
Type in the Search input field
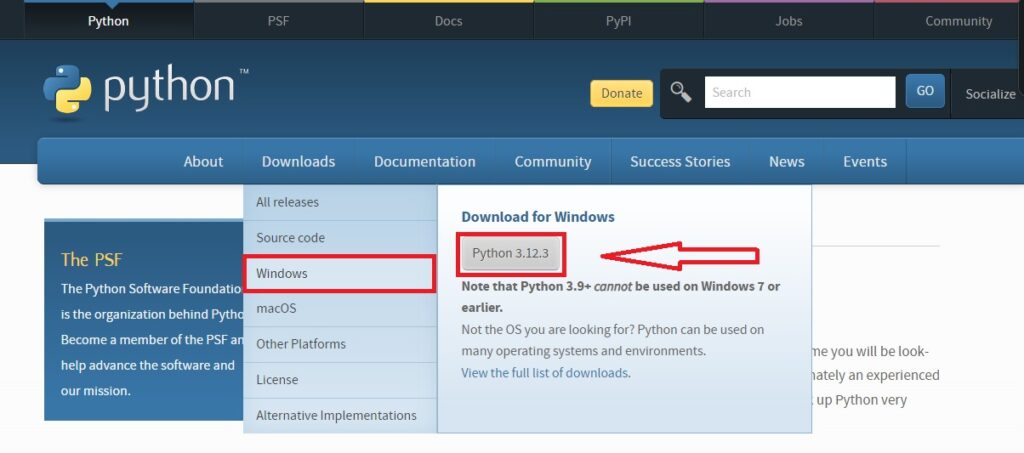point(799,93)
